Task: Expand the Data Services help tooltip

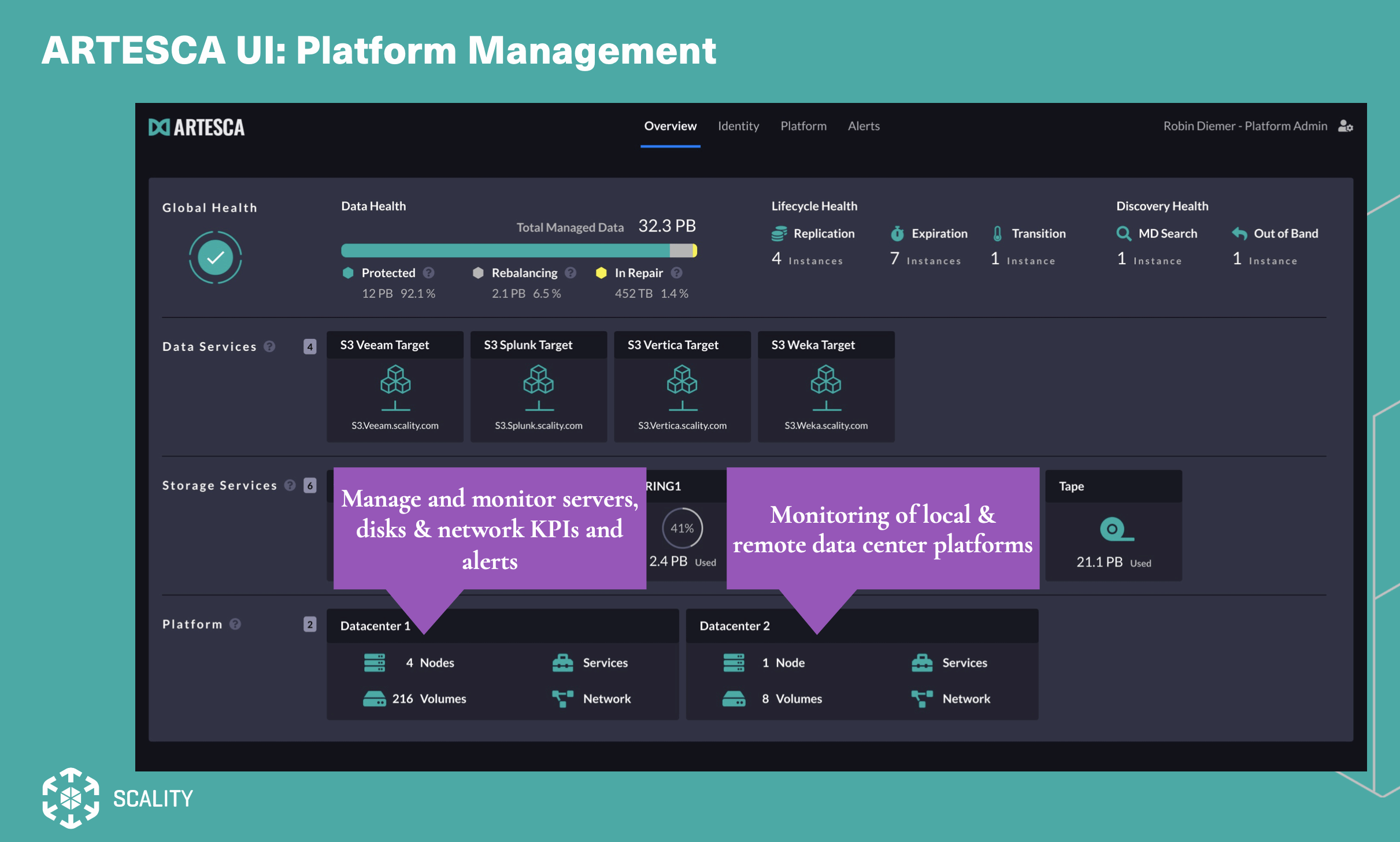Action: [x=269, y=346]
